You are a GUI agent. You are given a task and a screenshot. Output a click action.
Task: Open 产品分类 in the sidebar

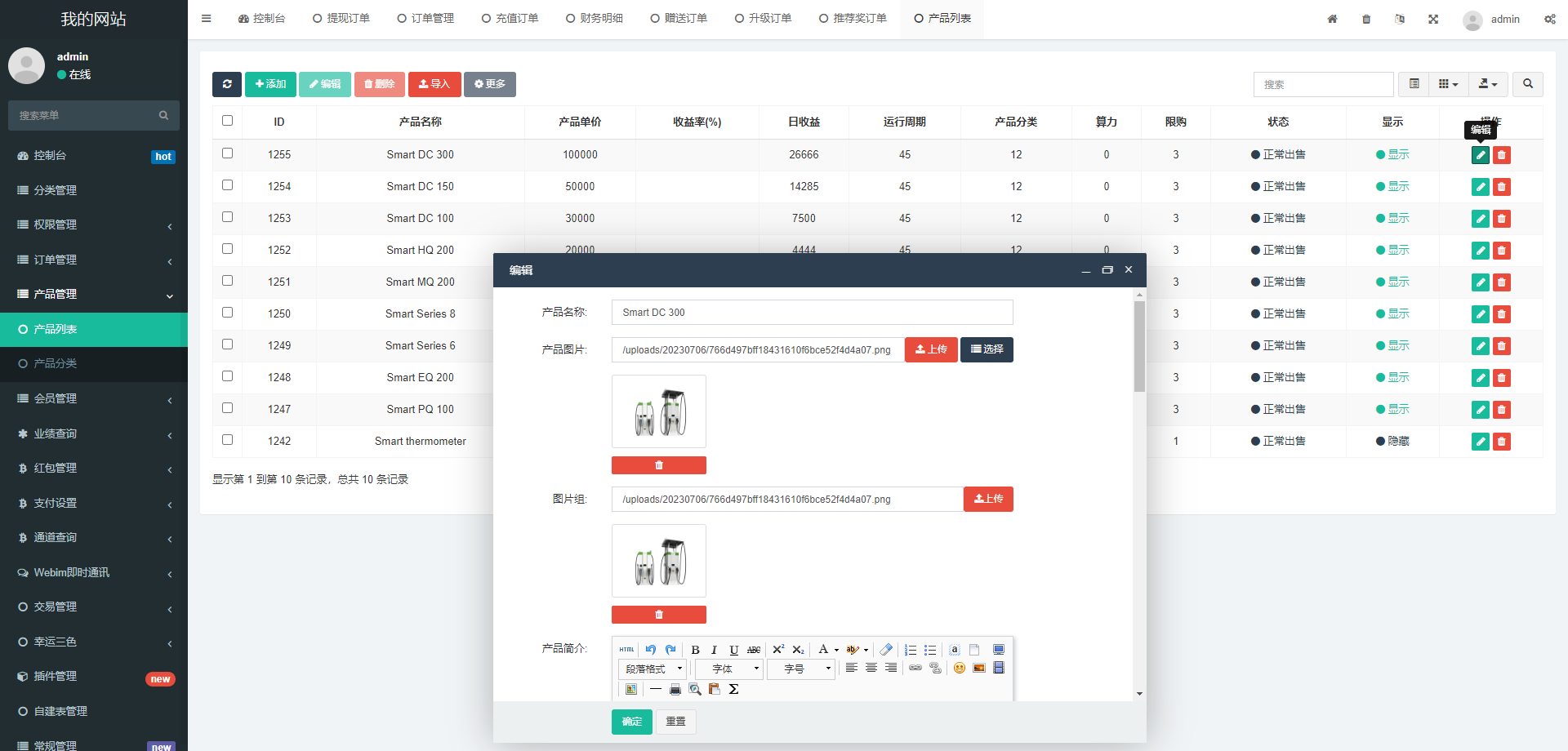56,363
